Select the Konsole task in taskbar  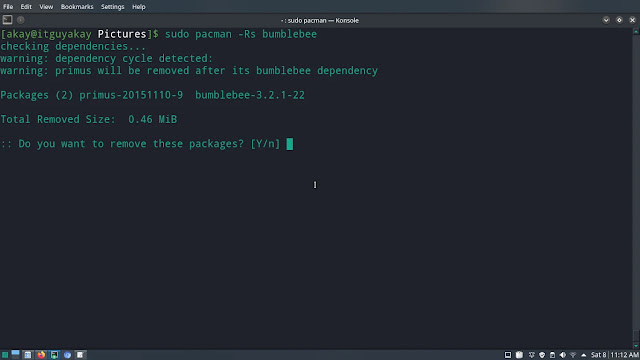54,355
